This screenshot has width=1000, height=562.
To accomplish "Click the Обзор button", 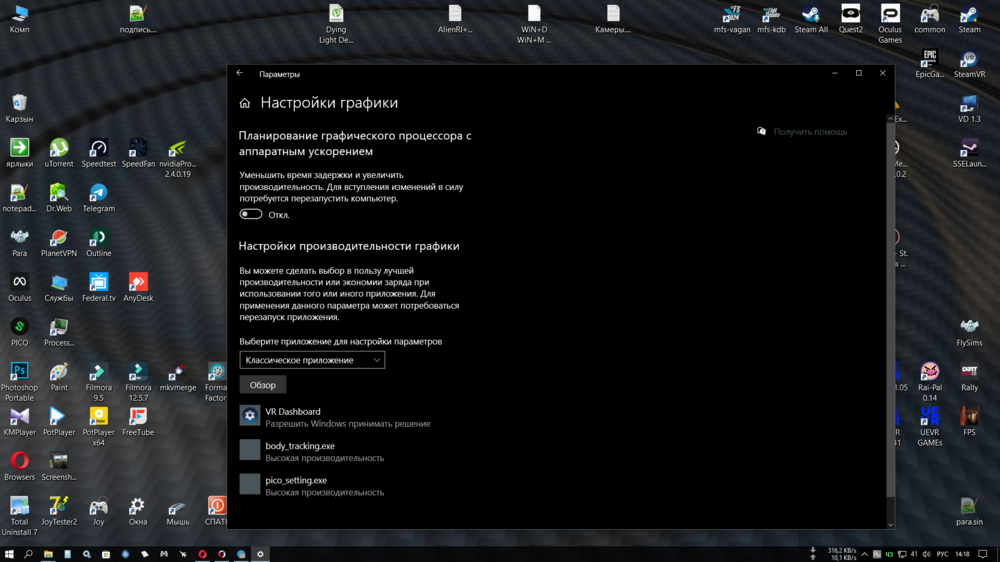I will tap(263, 385).
